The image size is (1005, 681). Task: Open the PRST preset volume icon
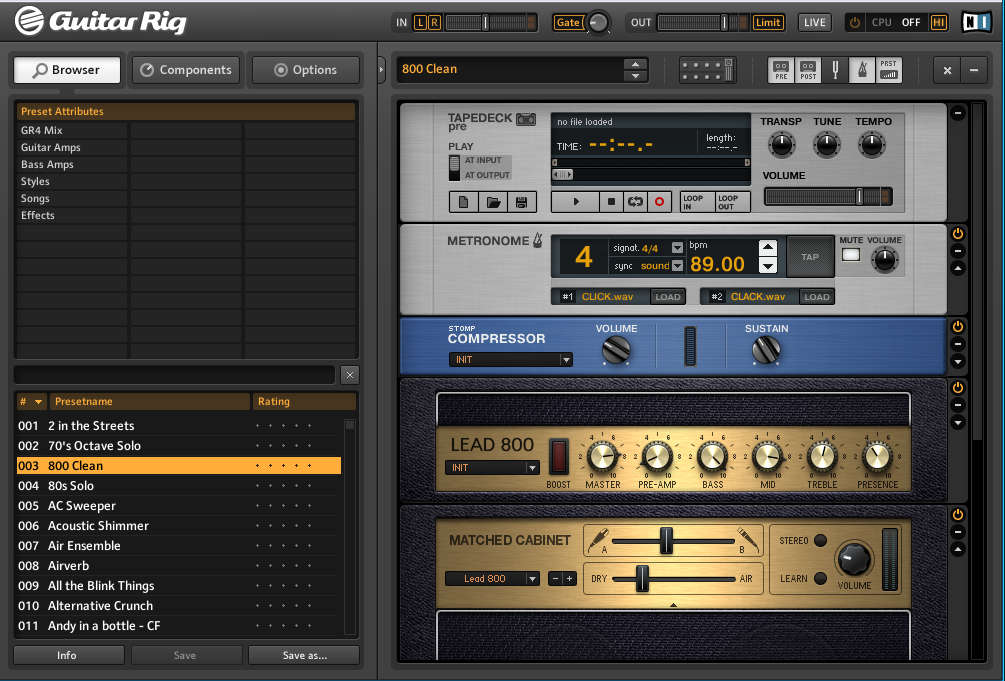click(x=888, y=69)
